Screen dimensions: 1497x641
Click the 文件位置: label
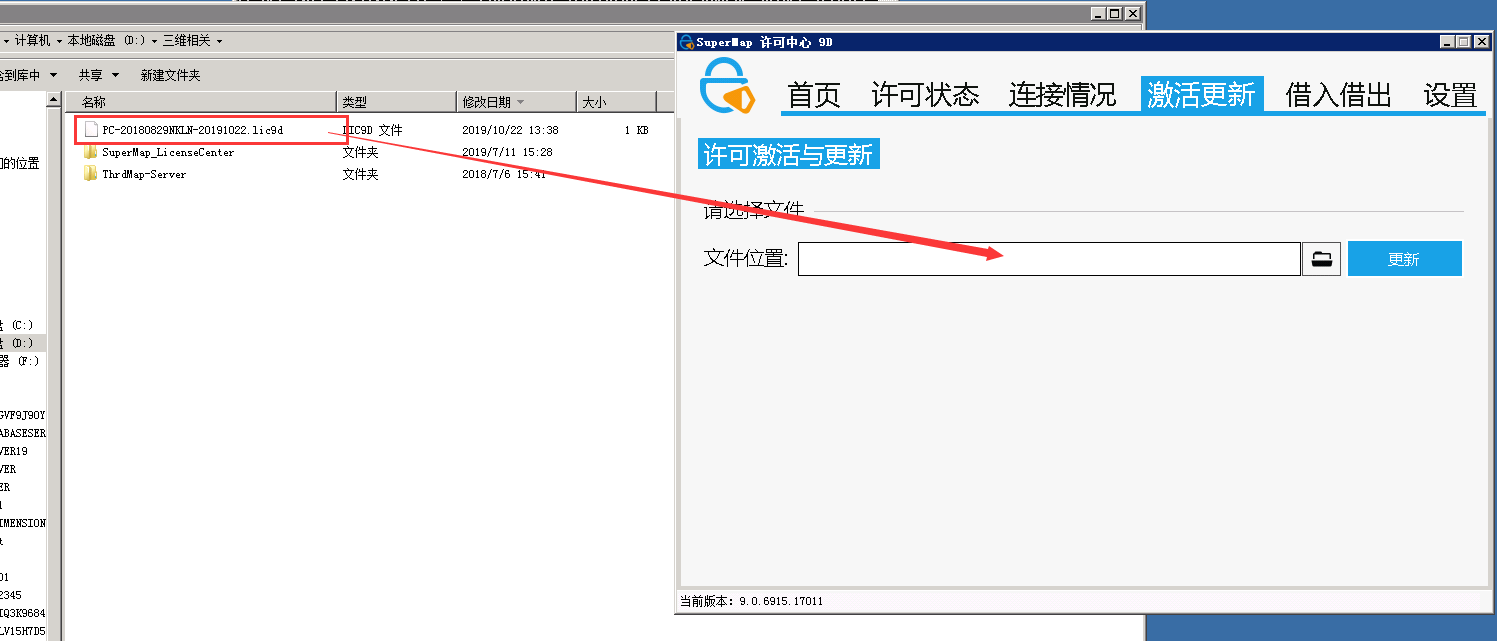pos(746,259)
